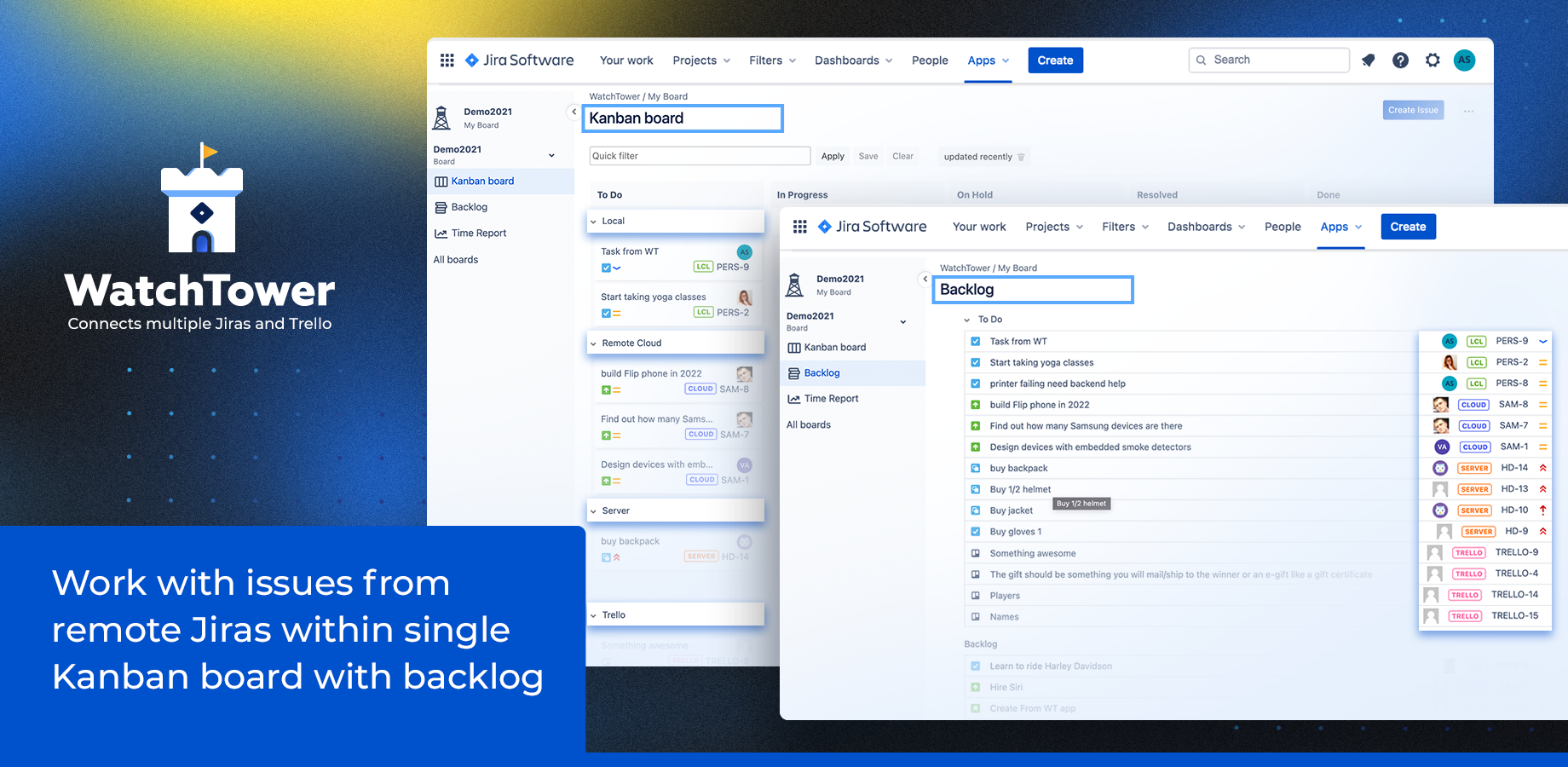Toggle checkbox for Learn to ride Harley Davidson
The width and height of the screenshot is (1568, 767).
pyautogui.click(x=976, y=666)
